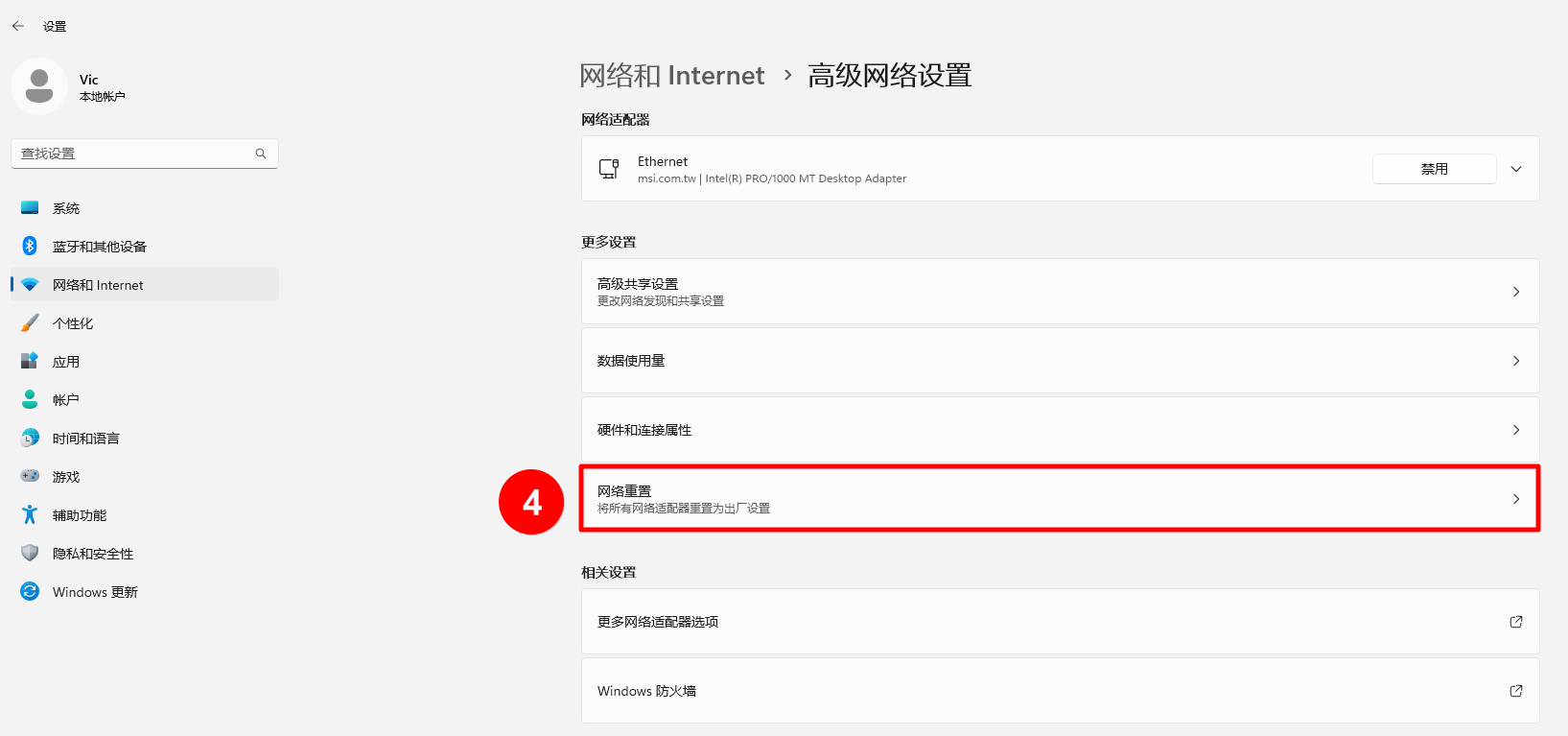Open Hardware and connection properties (硬件和连接属性)

(x=1060, y=430)
